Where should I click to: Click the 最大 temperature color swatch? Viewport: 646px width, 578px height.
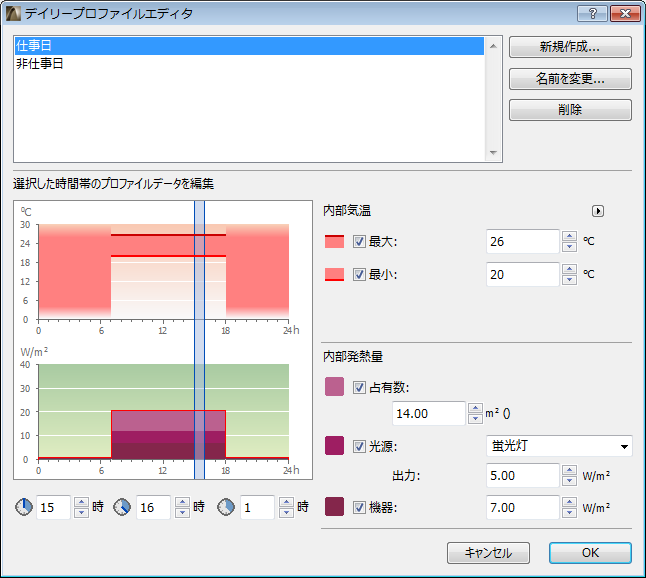334,241
